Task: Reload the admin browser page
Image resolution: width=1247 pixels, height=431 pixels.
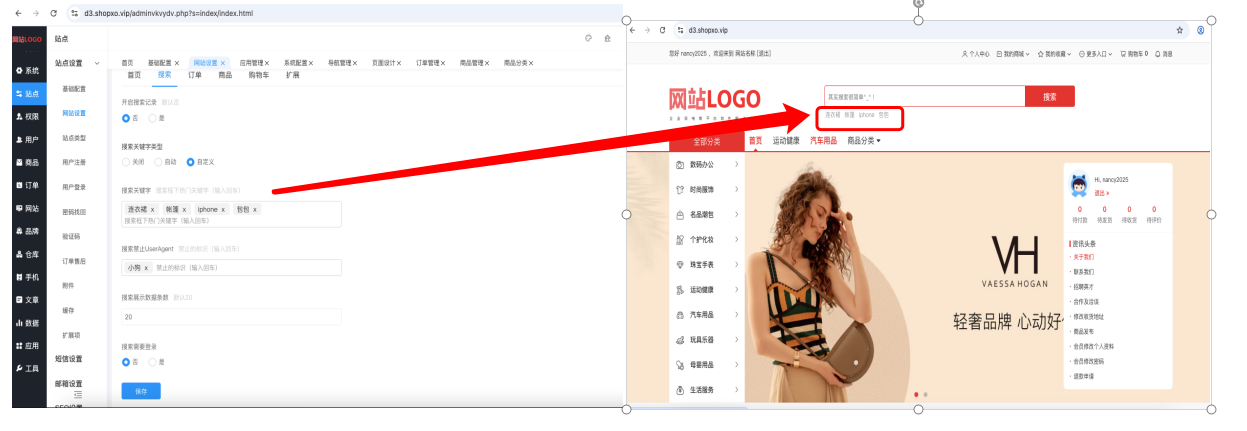Action: 53,13
